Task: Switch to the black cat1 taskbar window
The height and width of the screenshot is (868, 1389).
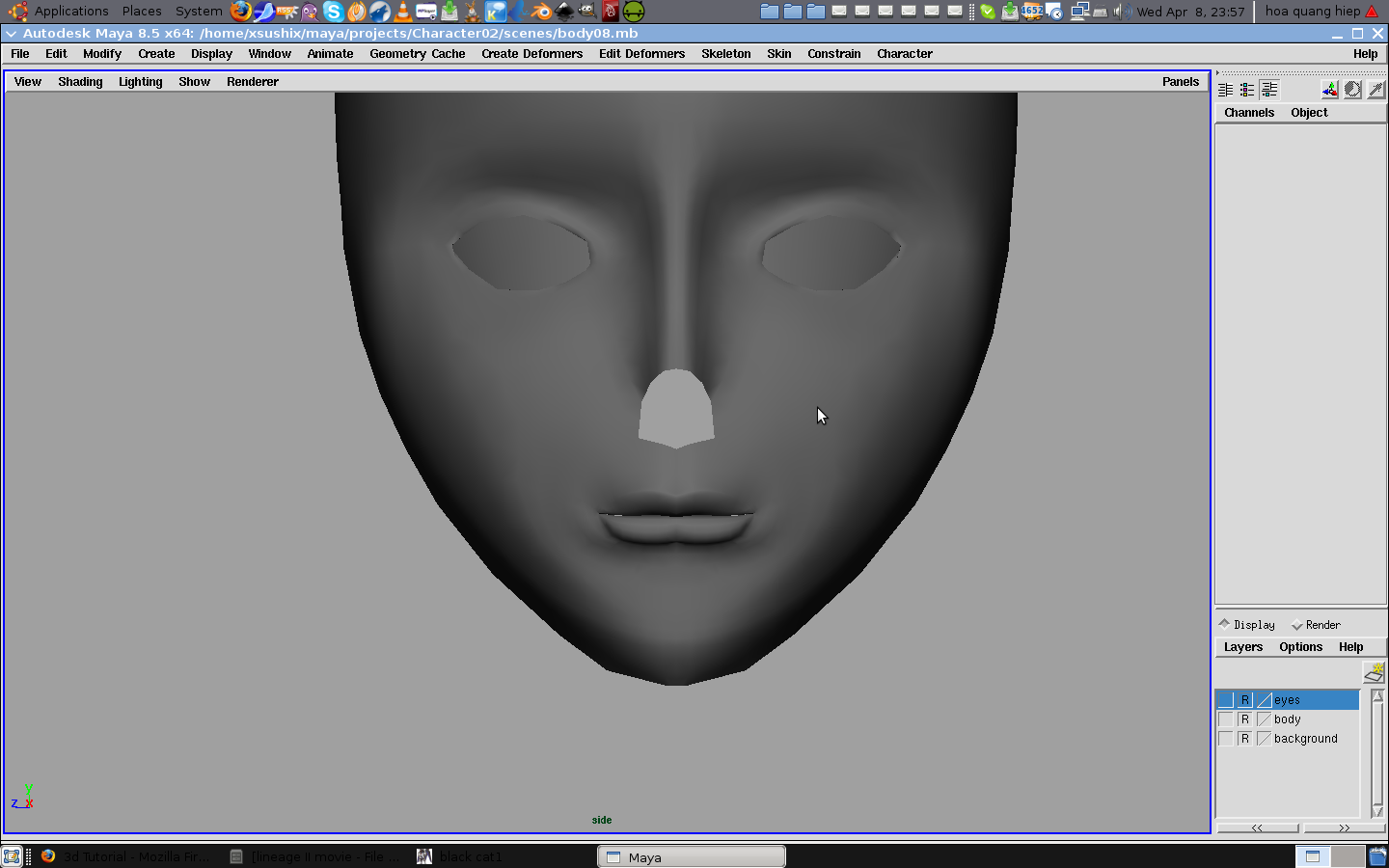Action: coord(459,856)
